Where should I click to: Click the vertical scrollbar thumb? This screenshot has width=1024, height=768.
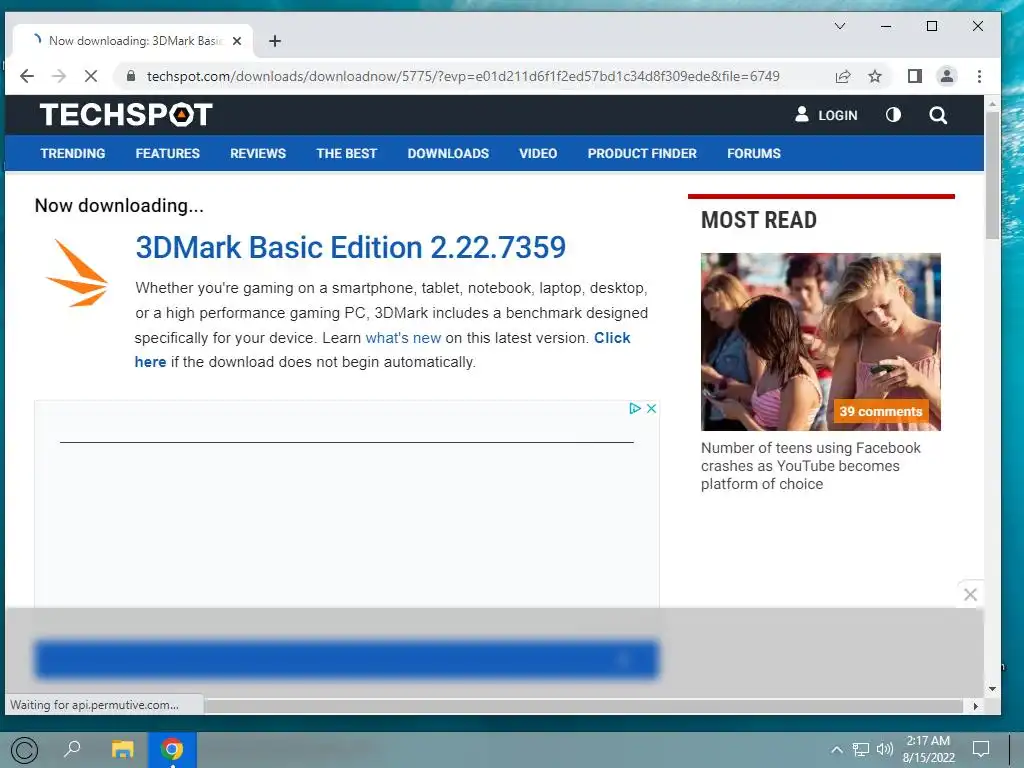[992, 175]
